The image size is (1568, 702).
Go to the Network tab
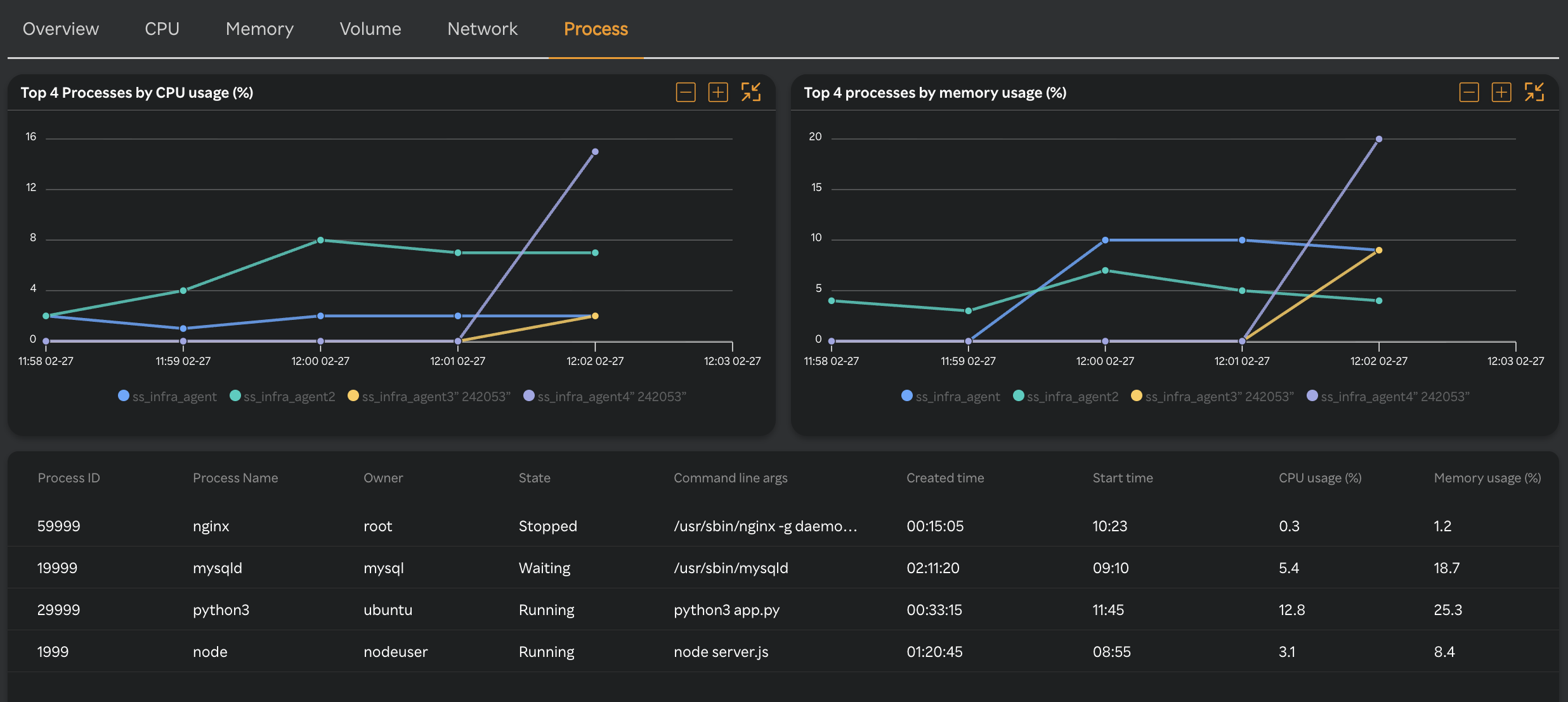click(x=482, y=29)
